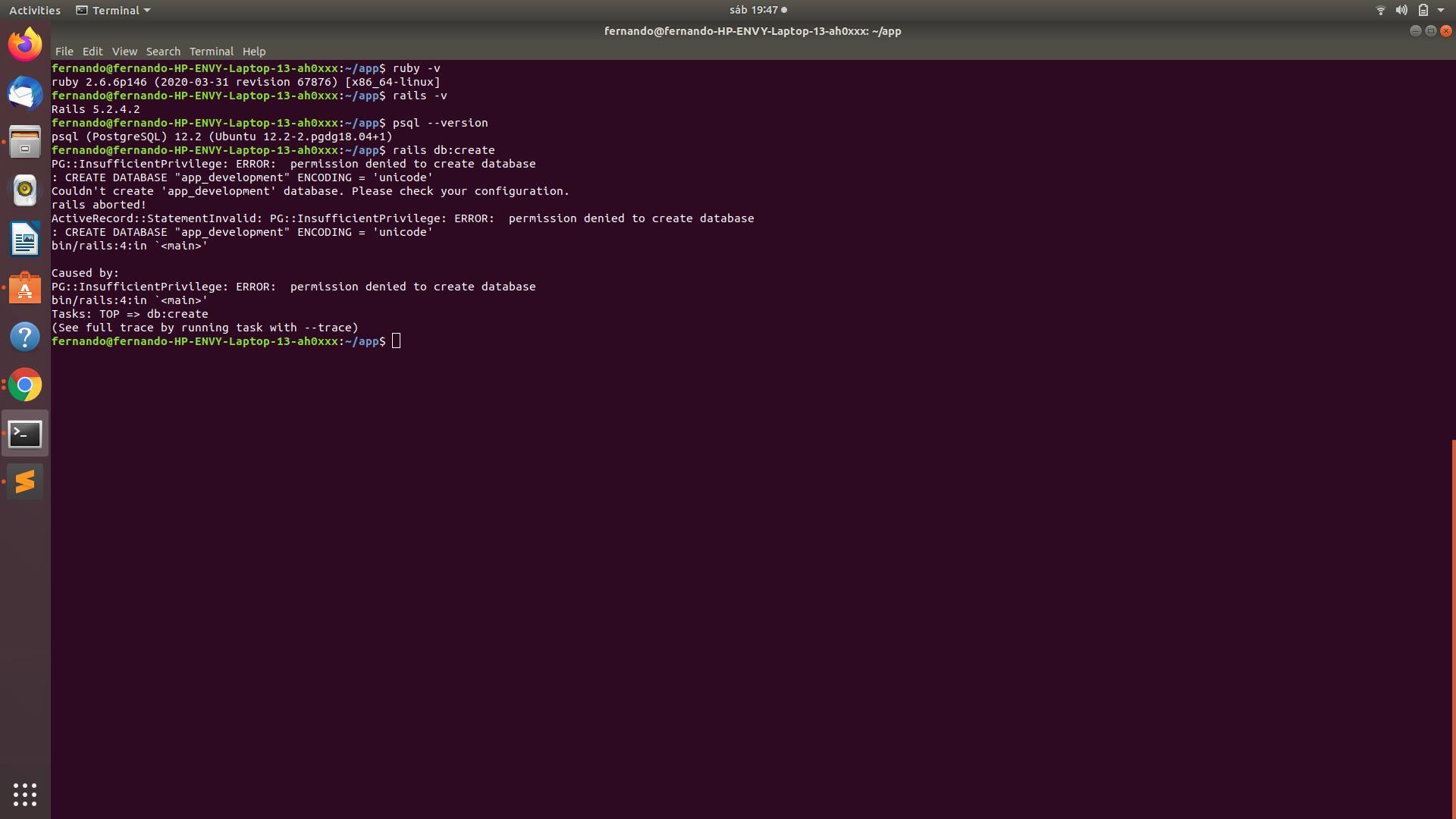Open the Help application in the dock
Image resolution: width=1456 pixels, height=819 pixels.
pos(25,336)
